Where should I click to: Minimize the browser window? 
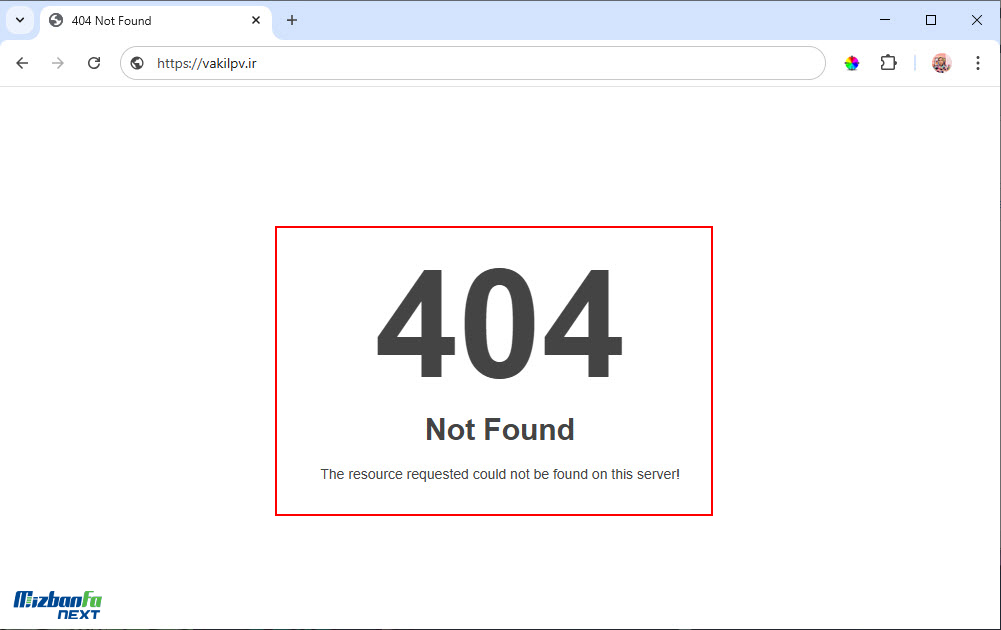point(885,20)
